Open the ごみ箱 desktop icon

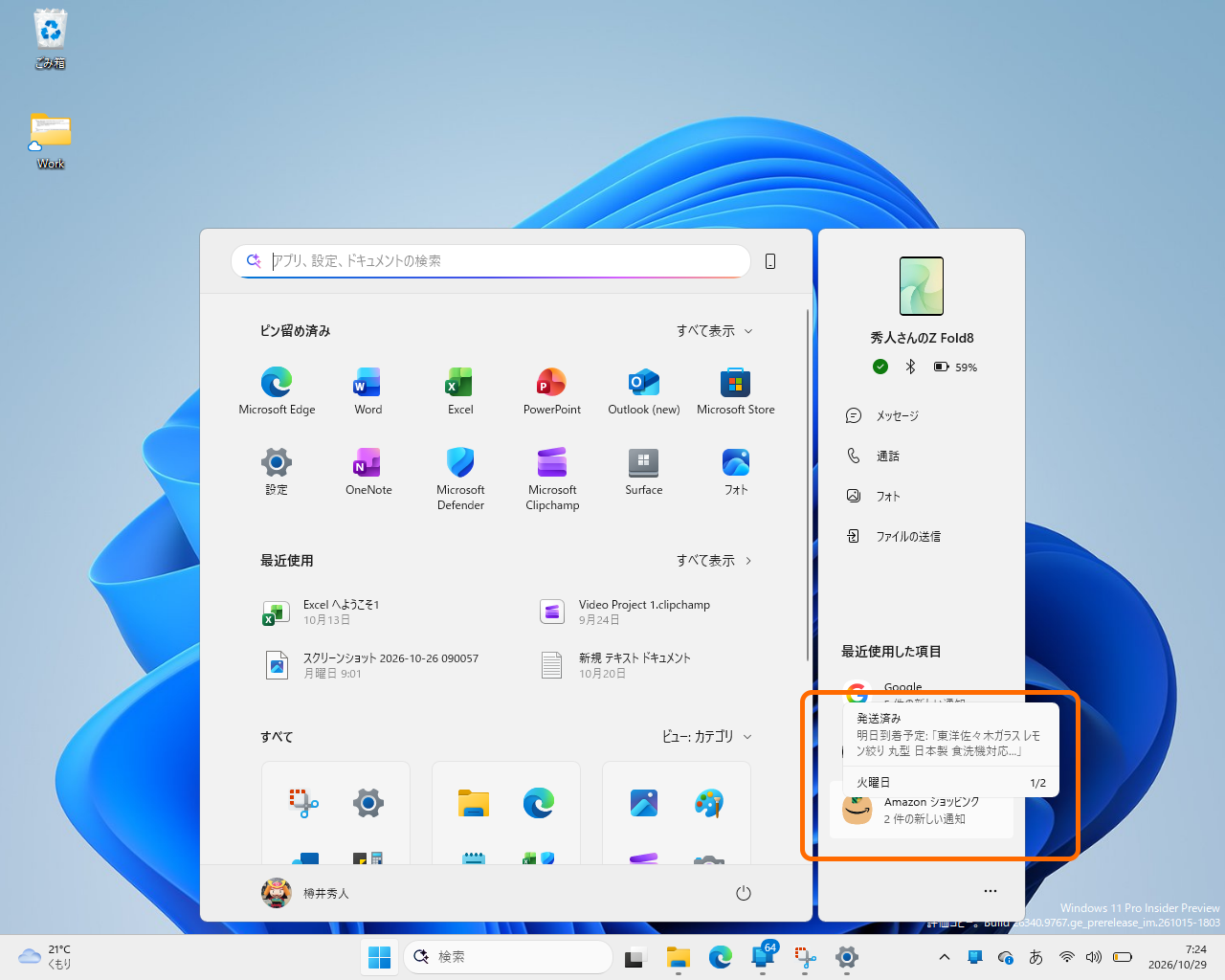tap(51, 39)
